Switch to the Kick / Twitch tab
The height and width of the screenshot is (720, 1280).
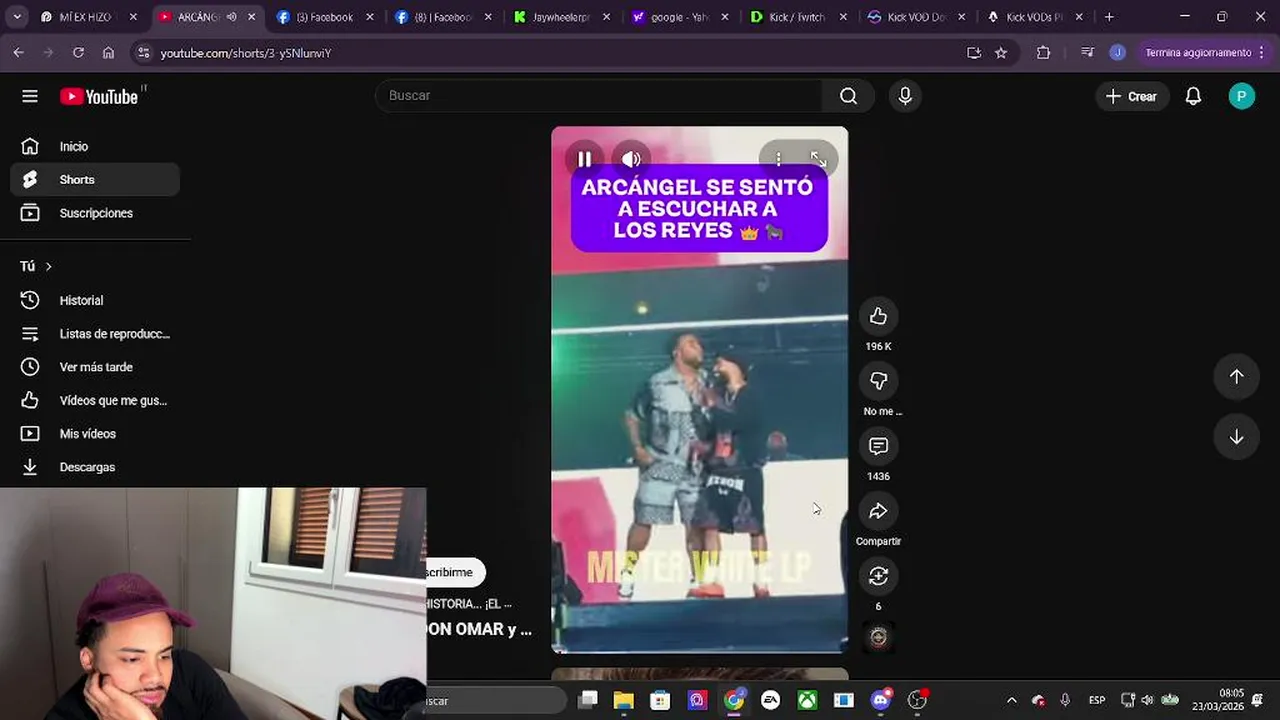797,17
